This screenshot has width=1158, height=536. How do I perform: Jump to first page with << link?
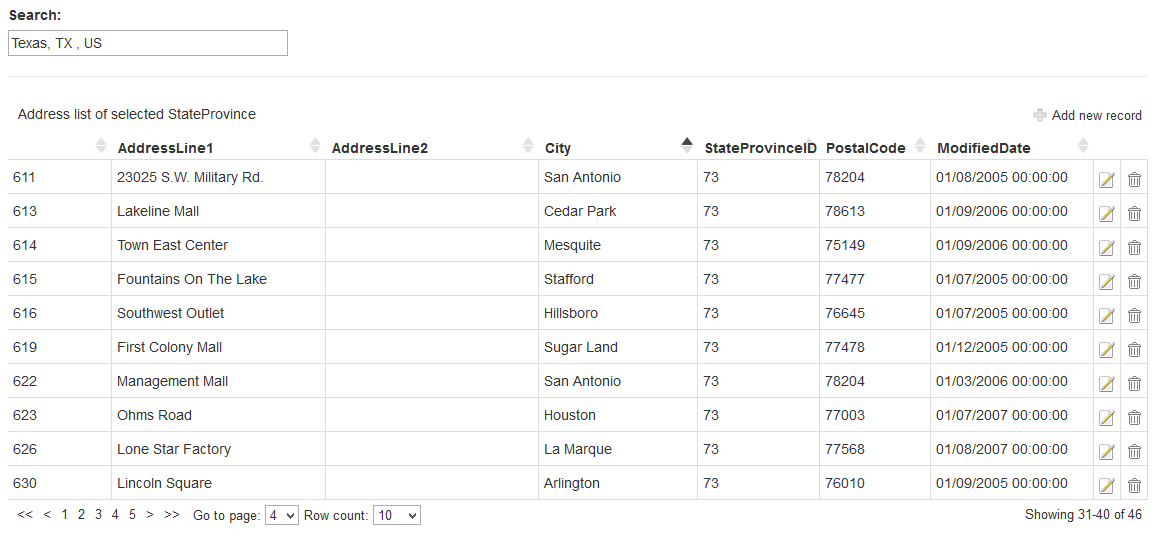(x=25, y=514)
